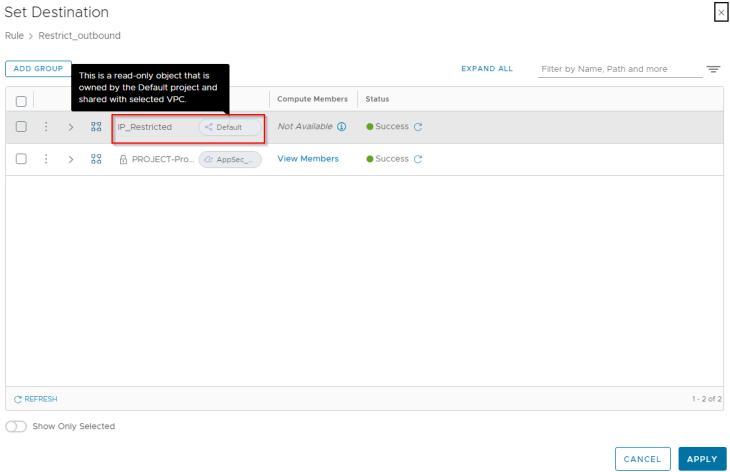Image resolution: width=730 pixels, height=472 pixels.
Task: Refresh status of the PROJECT-Pro row
Action: click(x=418, y=159)
